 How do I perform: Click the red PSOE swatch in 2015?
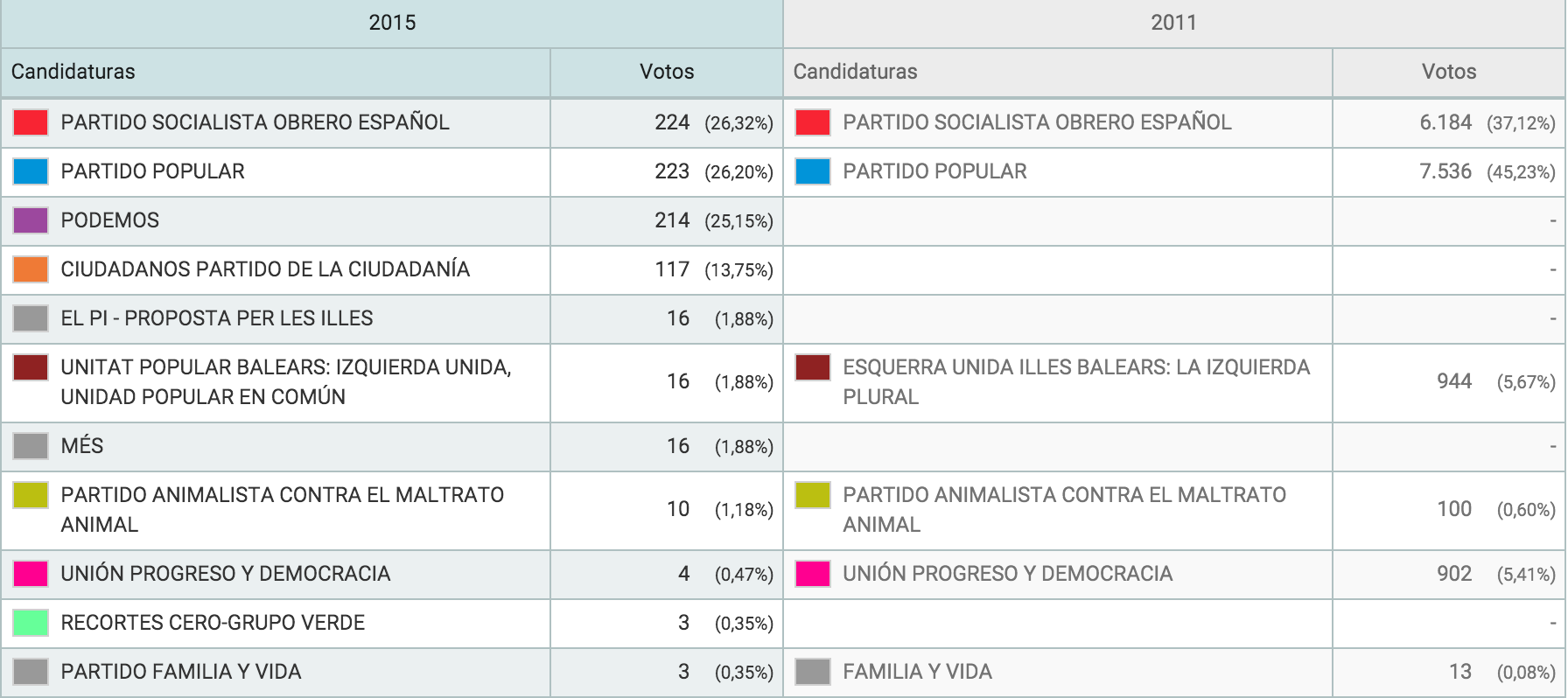point(31,122)
